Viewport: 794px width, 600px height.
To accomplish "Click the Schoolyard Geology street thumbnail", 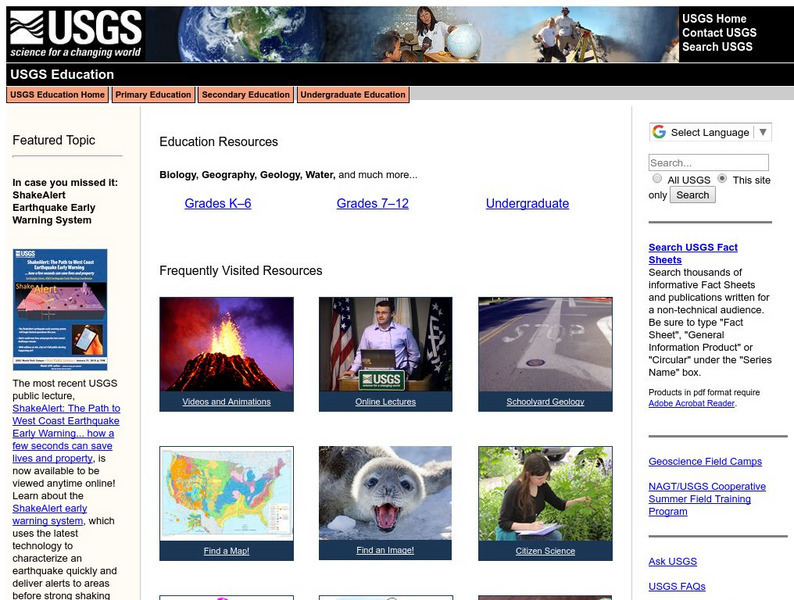I will [545, 344].
